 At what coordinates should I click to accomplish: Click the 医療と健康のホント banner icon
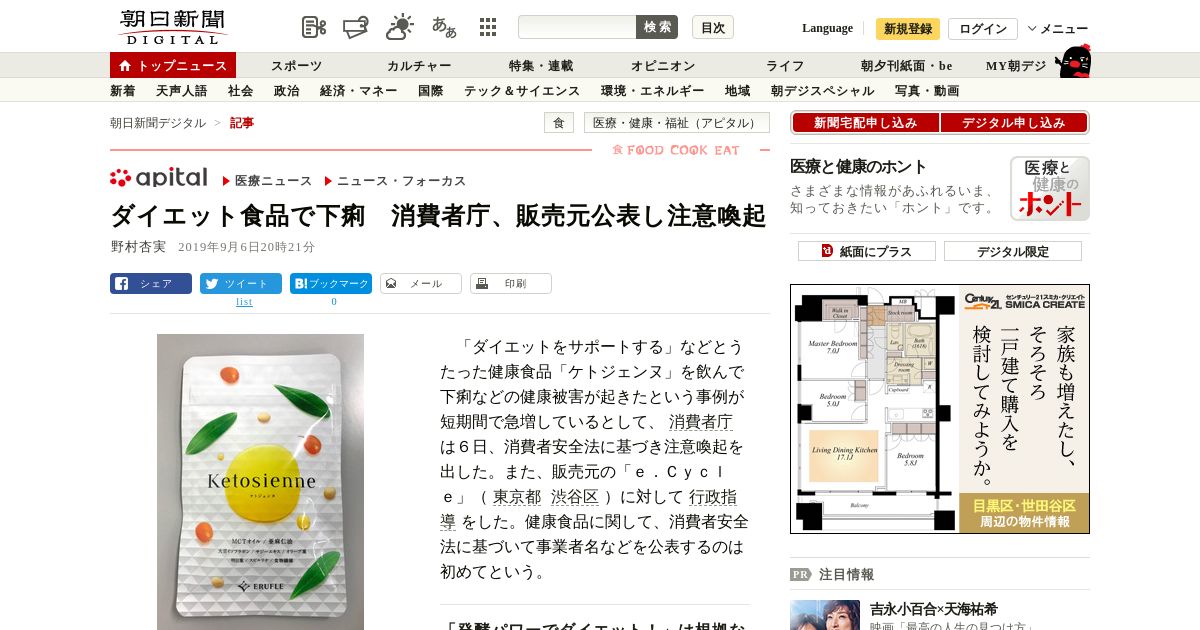(1049, 188)
